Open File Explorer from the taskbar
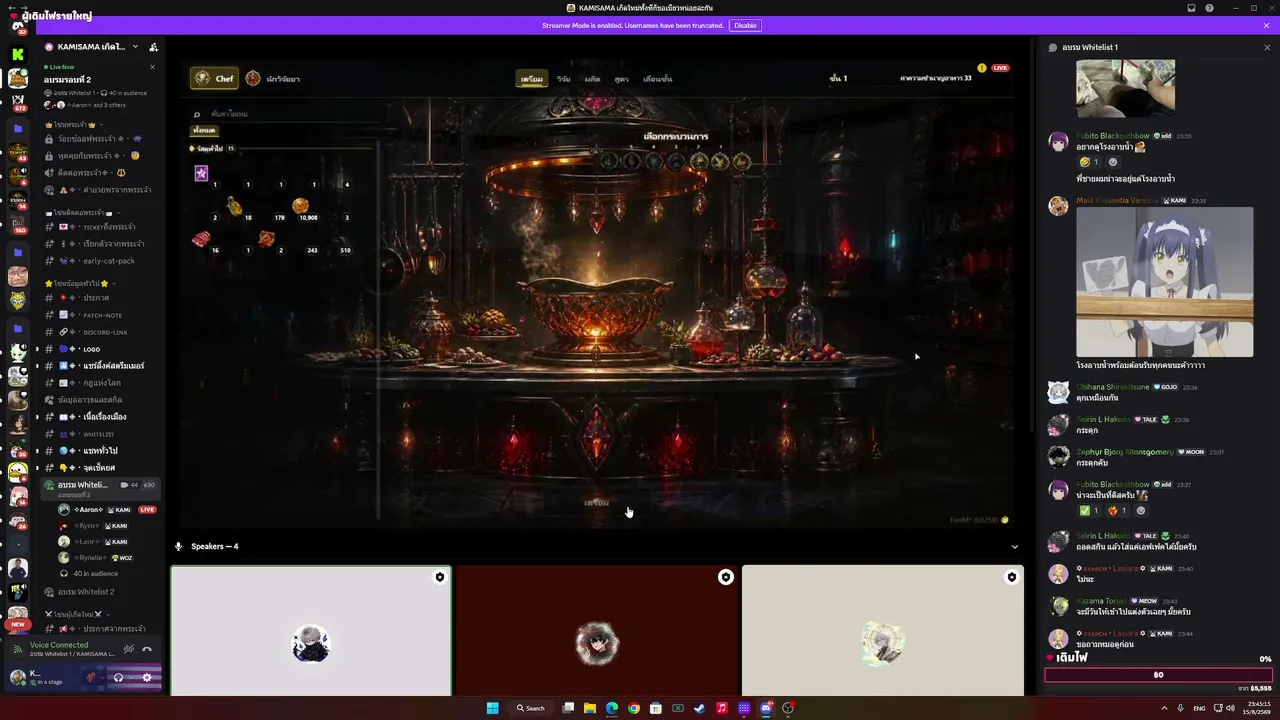 590,708
